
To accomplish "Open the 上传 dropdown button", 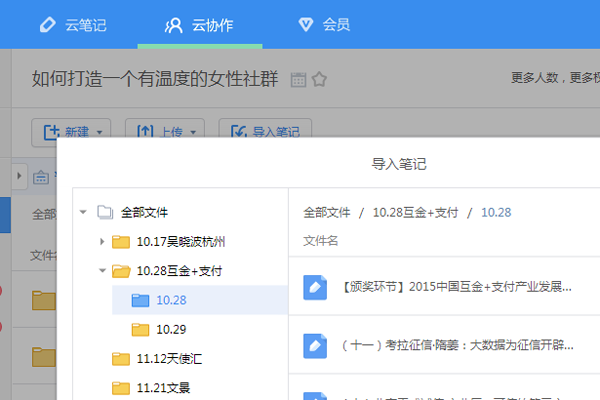I will [x=164, y=131].
